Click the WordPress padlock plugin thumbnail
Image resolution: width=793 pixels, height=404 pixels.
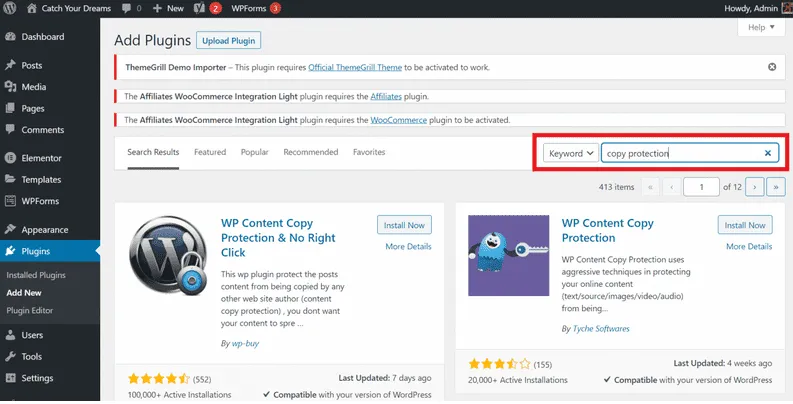pos(168,256)
